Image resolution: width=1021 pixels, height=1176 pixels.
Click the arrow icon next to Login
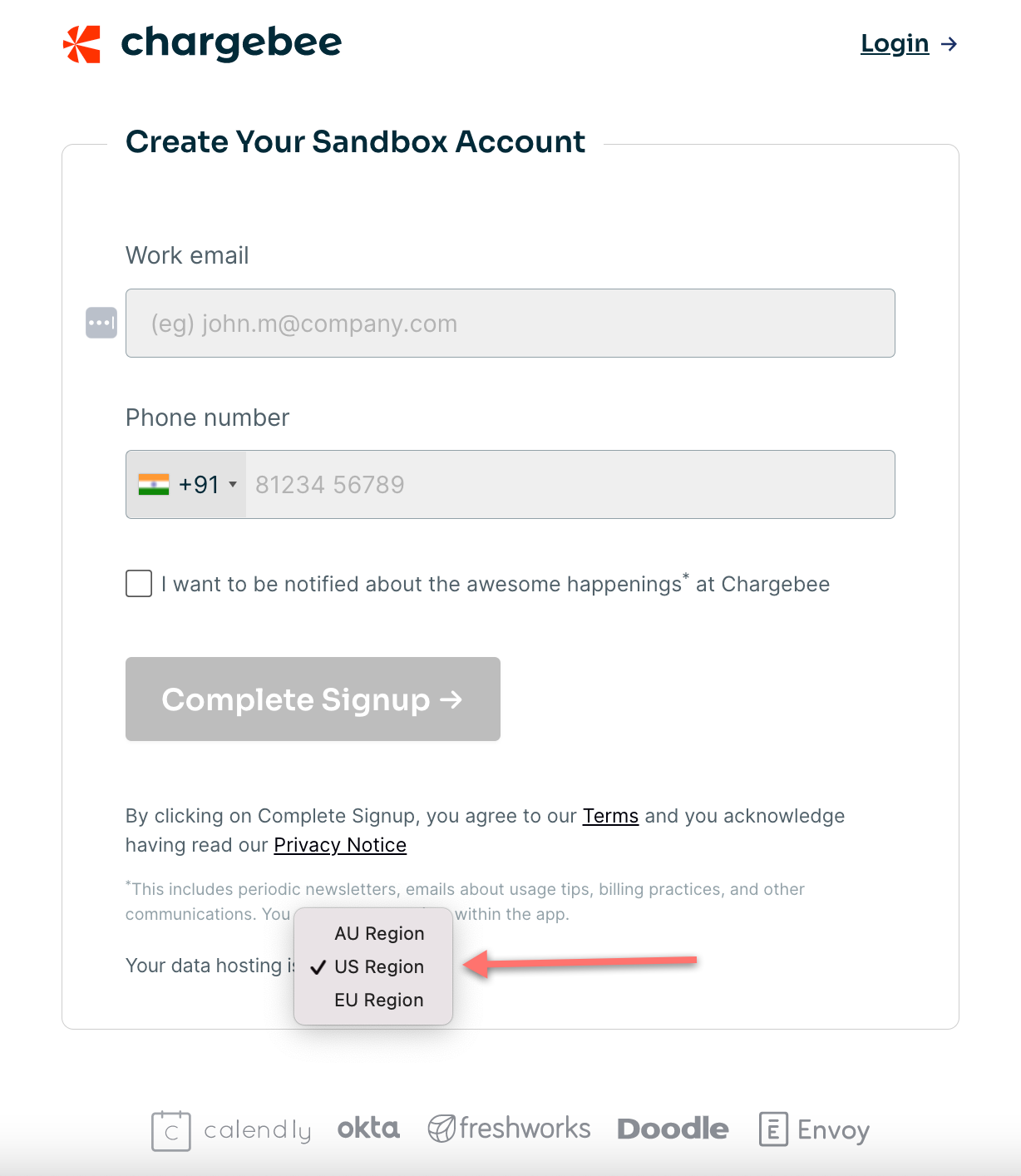(949, 44)
